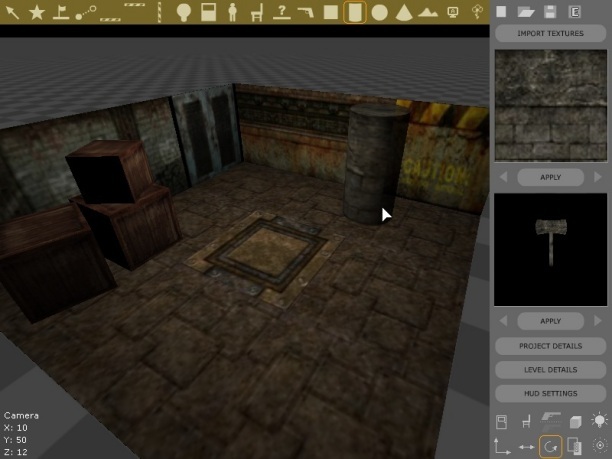Switch to door category in bottom panel
Screen dimensions: 612x459
click(x=502, y=422)
